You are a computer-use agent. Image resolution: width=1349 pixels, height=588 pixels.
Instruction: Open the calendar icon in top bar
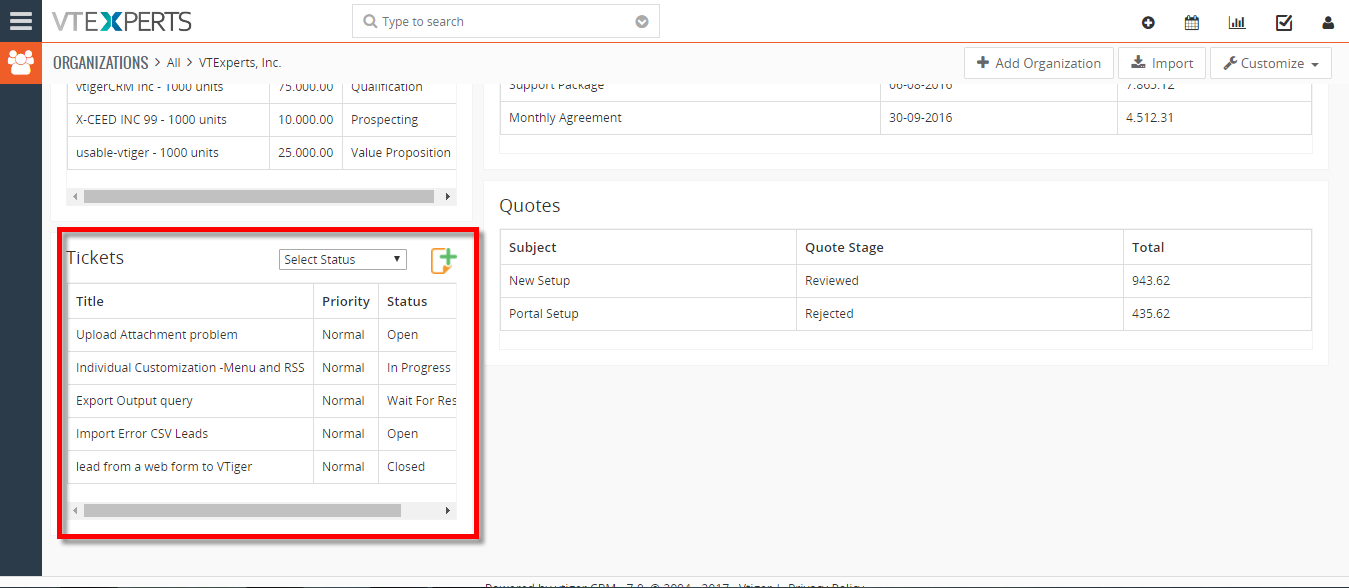click(1192, 22)
